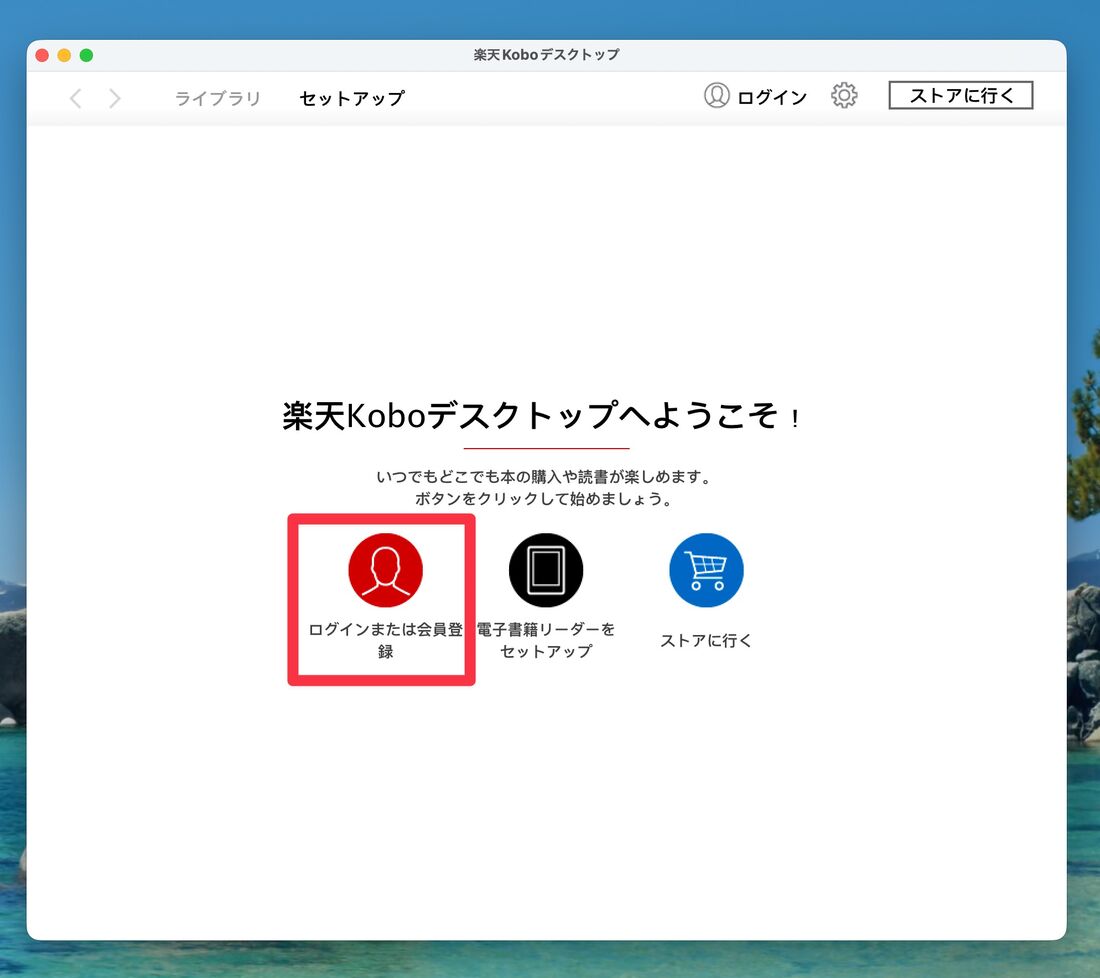Close the 楽天Kobo window with red button
The width and height of the screenshot is (1100, 978).
[42, 55]
